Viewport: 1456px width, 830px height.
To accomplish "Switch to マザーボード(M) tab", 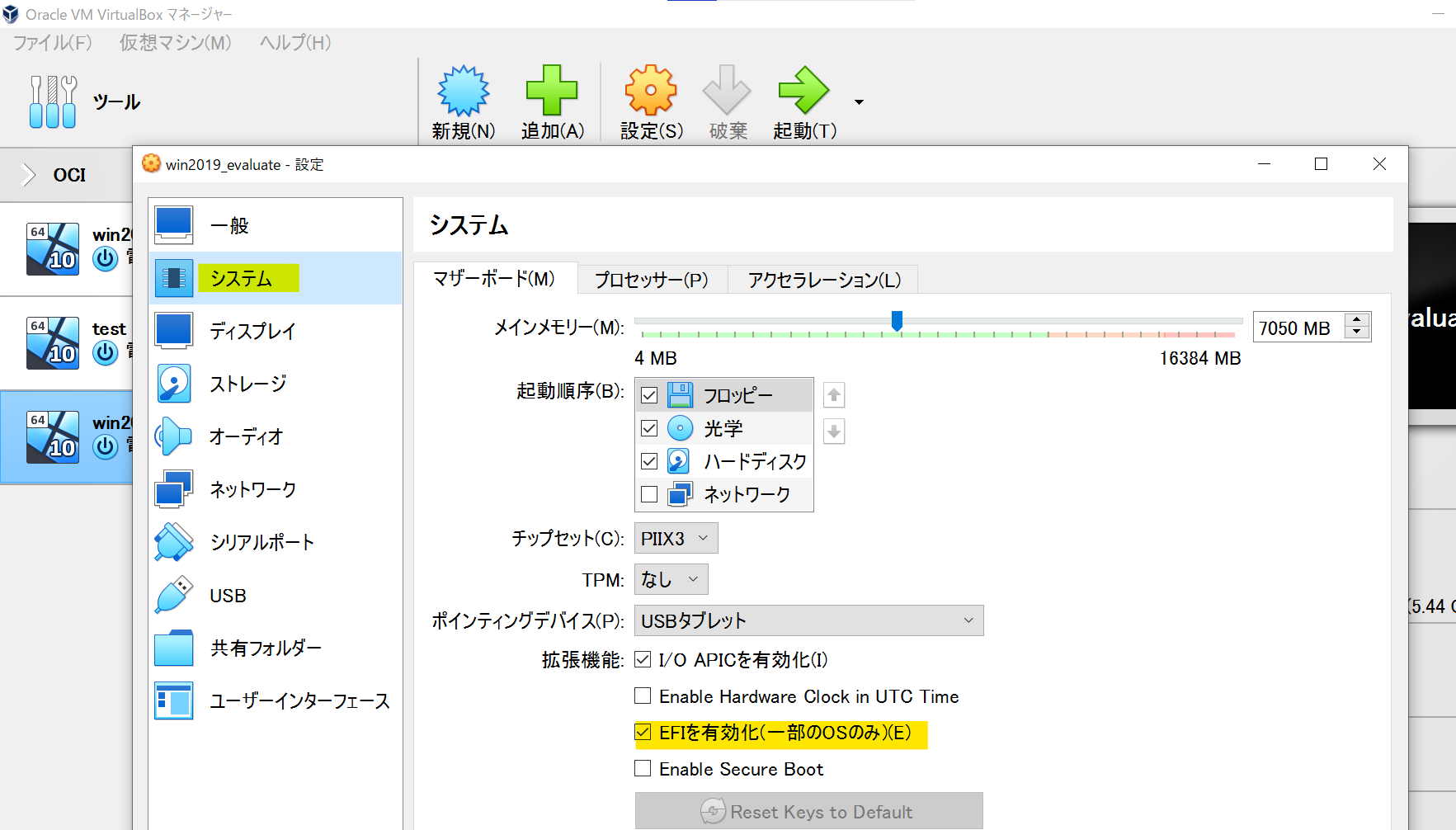I will click(x=494, y=279).
